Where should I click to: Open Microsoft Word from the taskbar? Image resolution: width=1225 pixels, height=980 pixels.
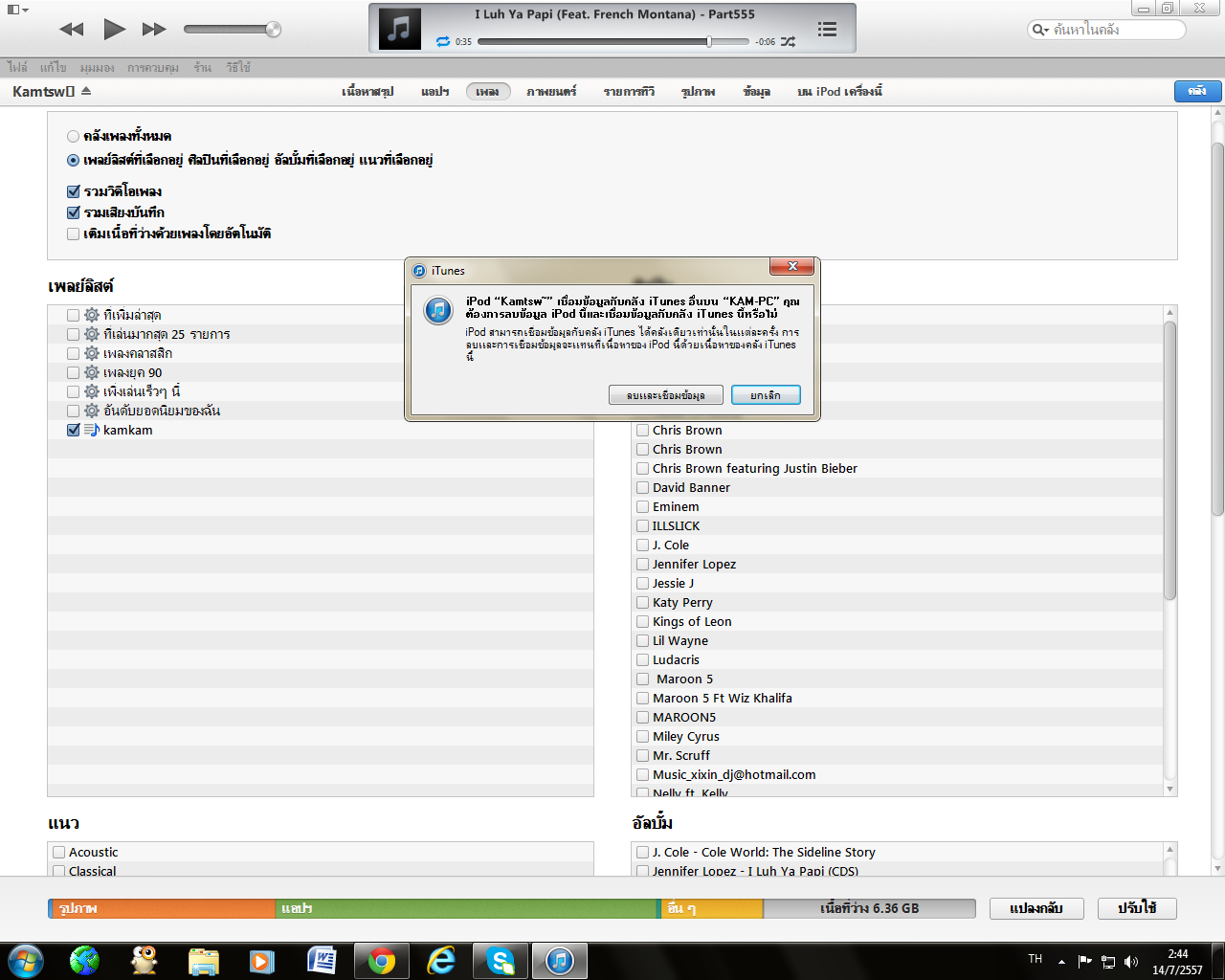(322, 960)
